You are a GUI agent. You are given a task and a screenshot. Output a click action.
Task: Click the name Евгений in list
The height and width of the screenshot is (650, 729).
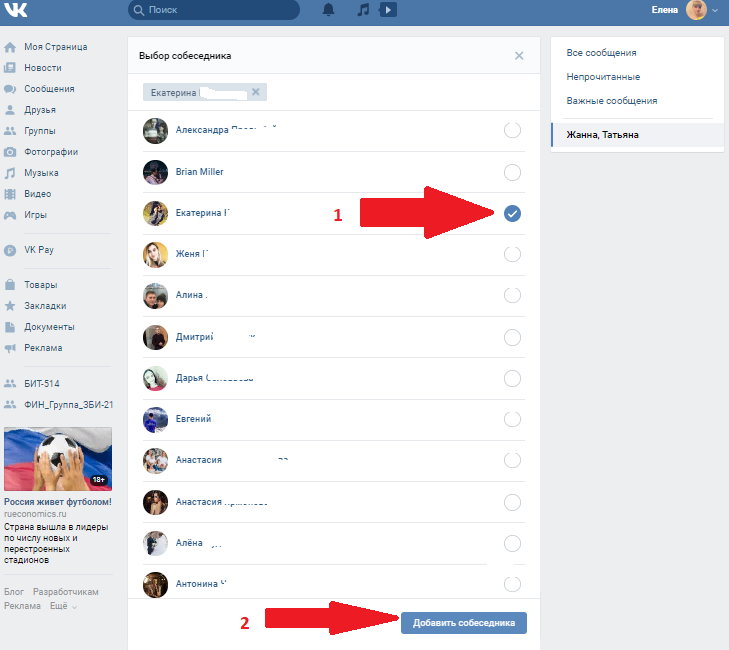click(x=193, y=419)
